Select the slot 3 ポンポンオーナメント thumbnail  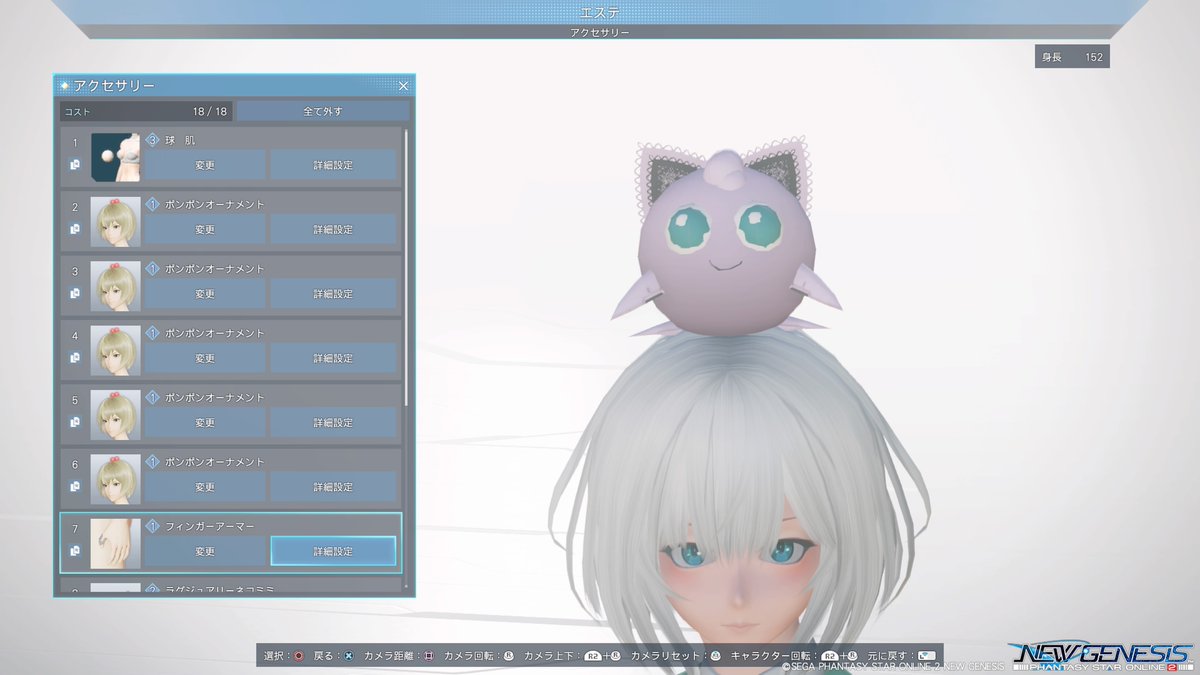[x=115, y=286]
